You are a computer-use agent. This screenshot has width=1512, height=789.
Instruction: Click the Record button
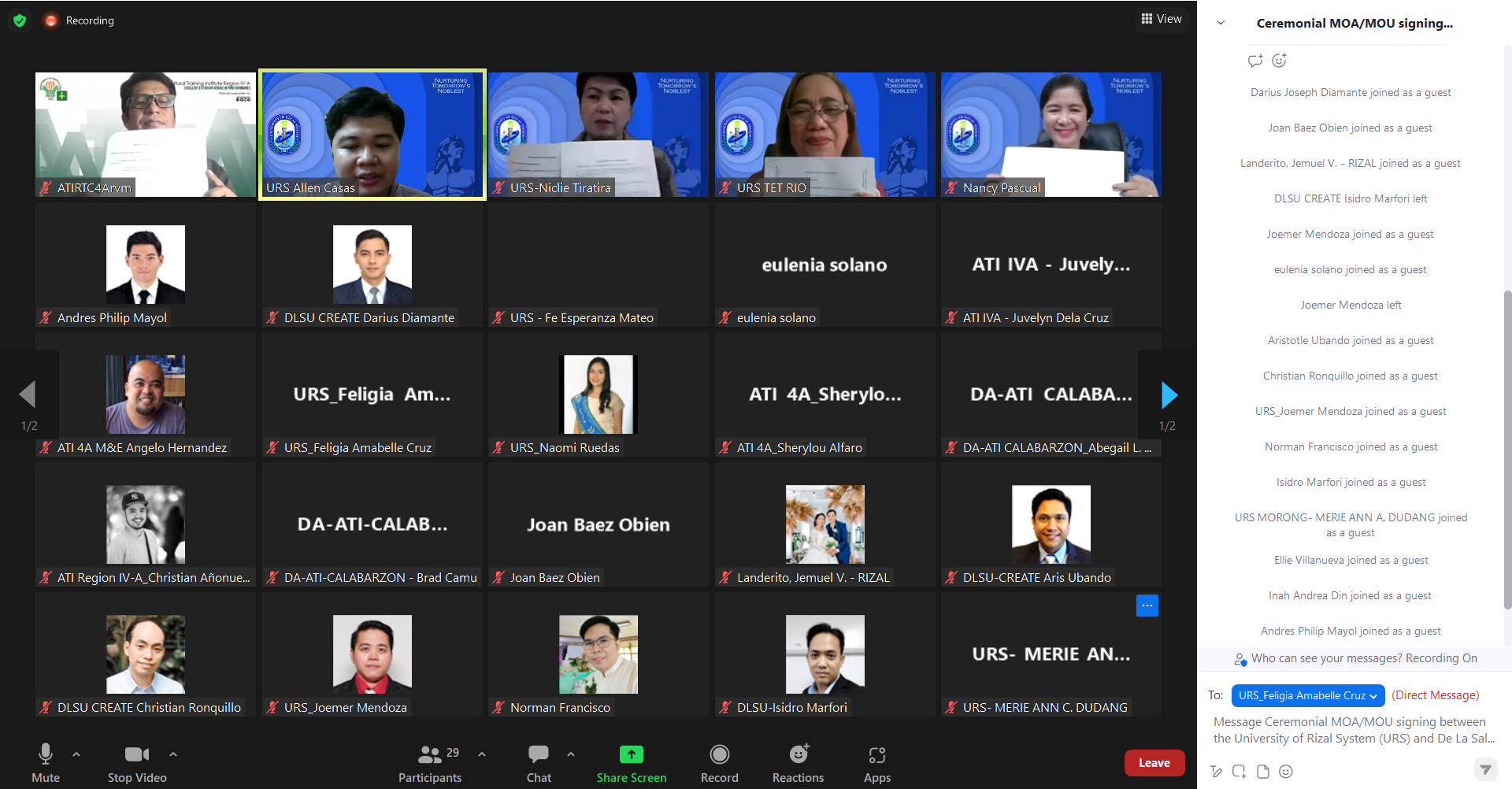click(x=720, y=763)
